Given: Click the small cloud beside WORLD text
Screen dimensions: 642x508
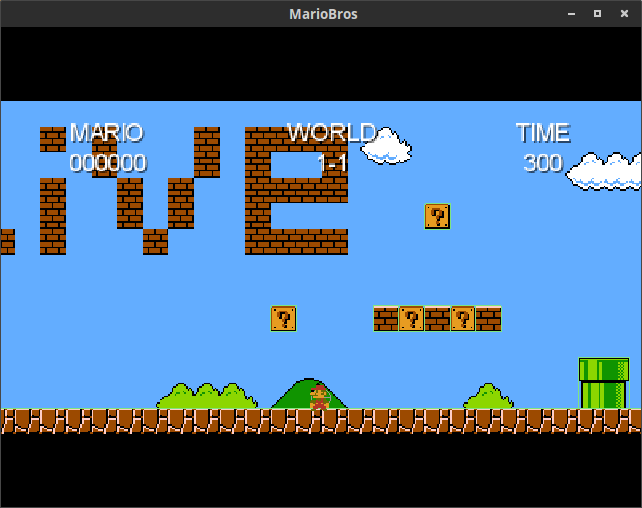Looking at the screenshot, I should 386,146.
